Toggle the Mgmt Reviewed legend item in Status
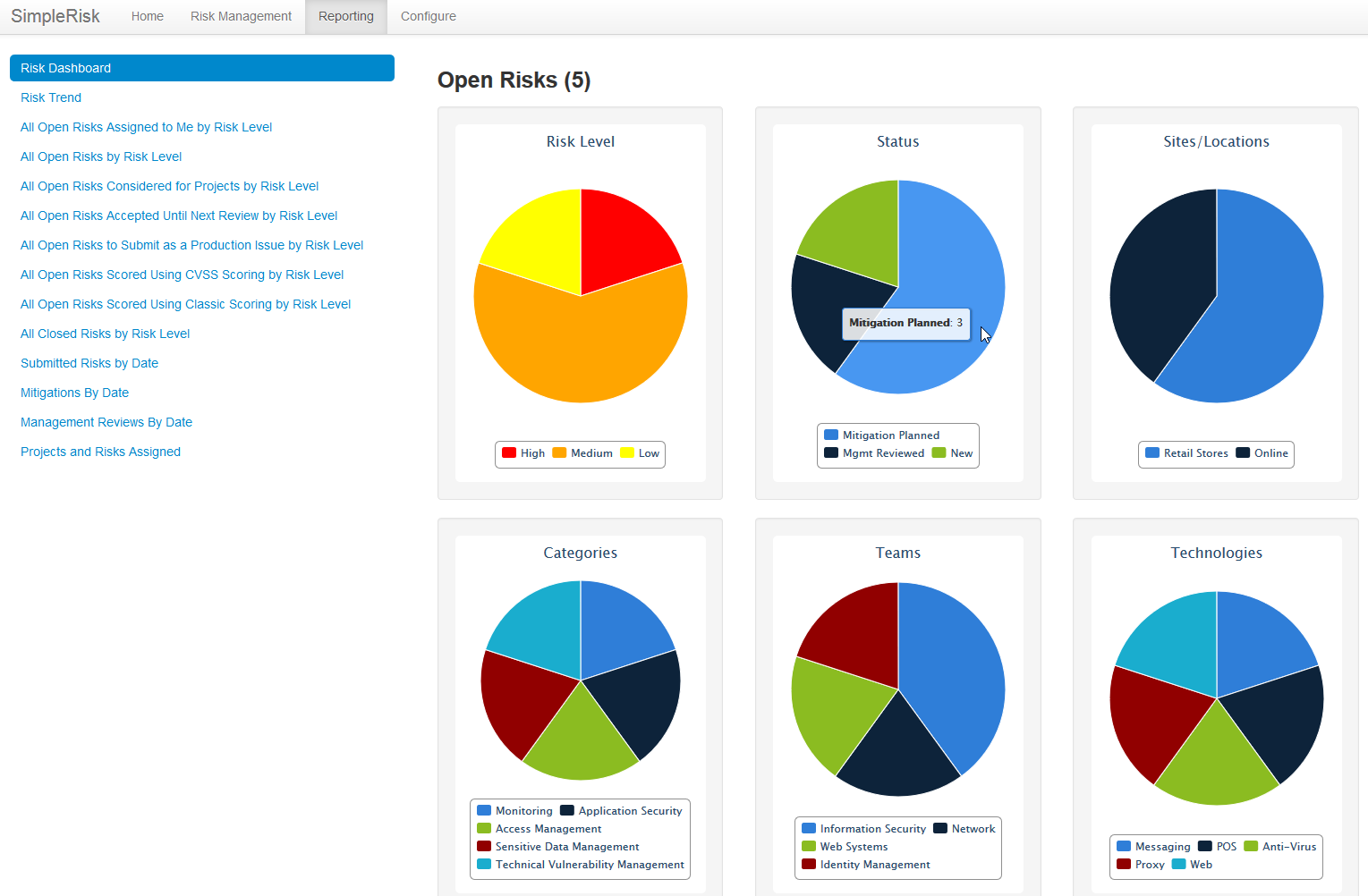 point(874,453)
